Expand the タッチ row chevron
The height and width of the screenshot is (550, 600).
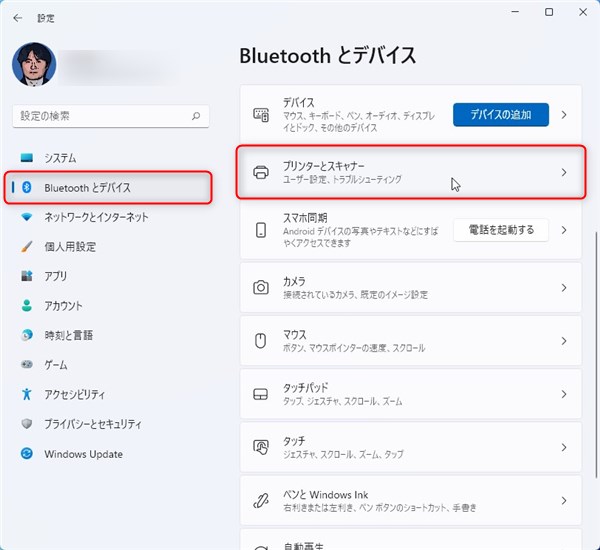564,447
